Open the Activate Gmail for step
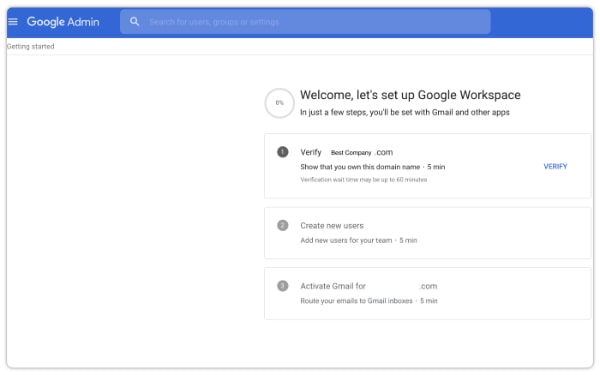Screen dimensions: 600x375 (427, 293)
